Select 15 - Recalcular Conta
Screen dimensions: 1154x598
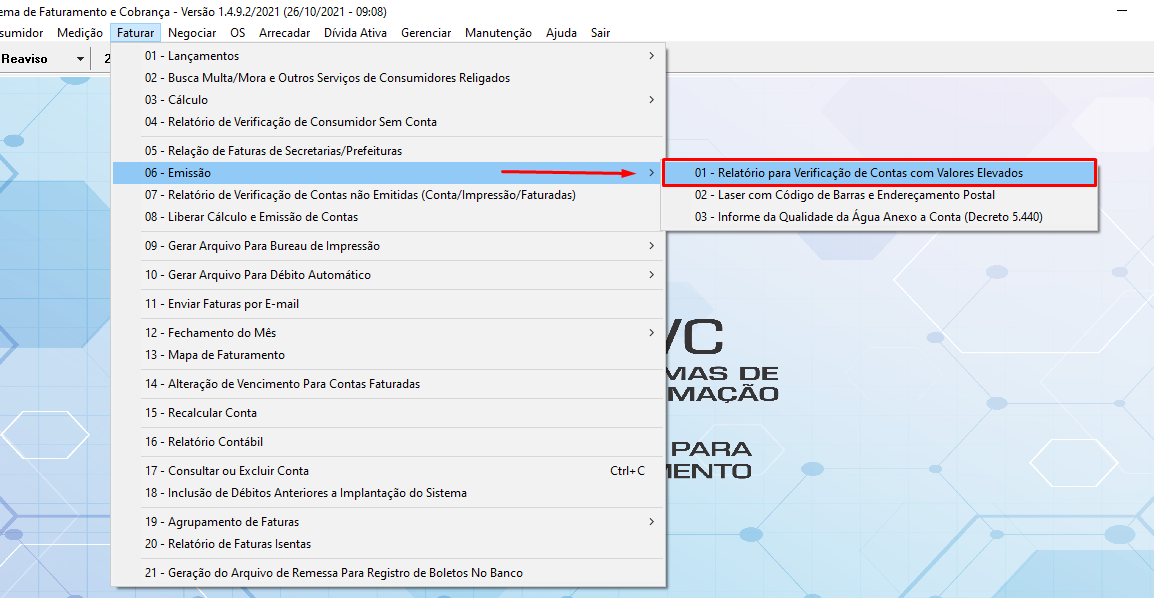tap(200, 413)
